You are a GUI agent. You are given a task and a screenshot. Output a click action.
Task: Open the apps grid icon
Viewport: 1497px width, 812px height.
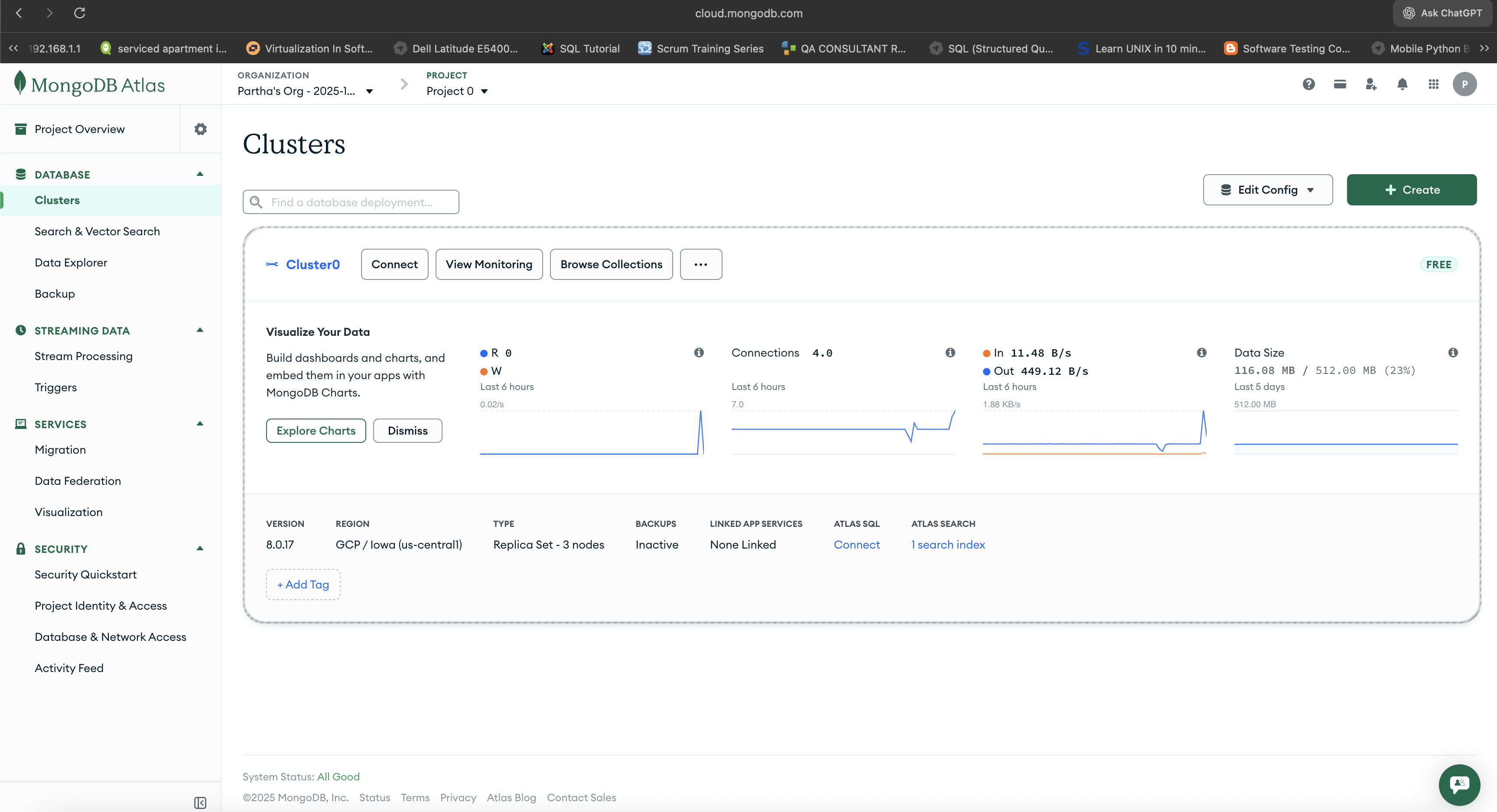click(x=1433, y=84)
